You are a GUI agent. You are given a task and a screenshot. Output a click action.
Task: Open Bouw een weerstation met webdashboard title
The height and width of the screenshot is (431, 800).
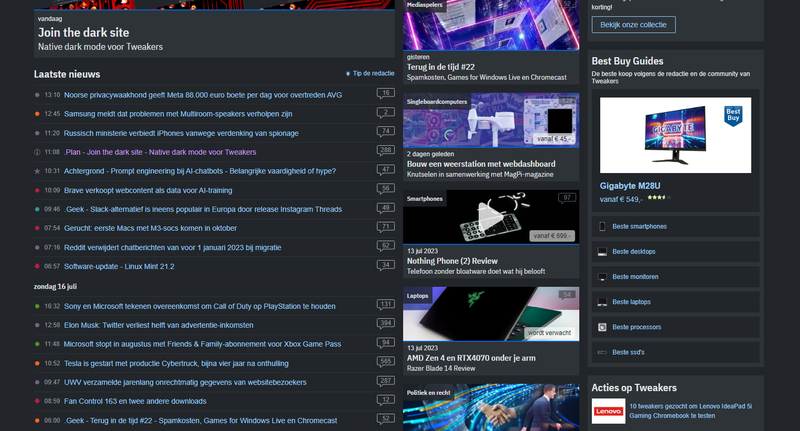click(481, 164)
